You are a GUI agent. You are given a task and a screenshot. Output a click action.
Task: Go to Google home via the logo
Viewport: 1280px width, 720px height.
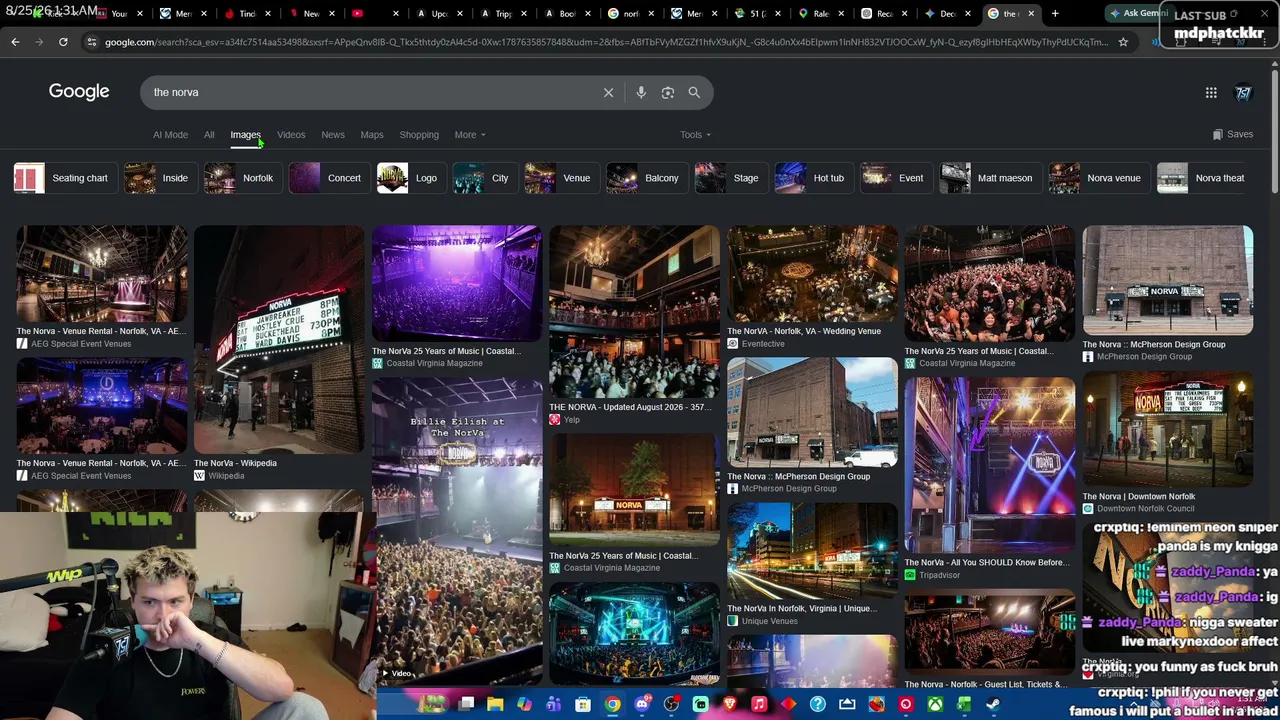(79, 92)
